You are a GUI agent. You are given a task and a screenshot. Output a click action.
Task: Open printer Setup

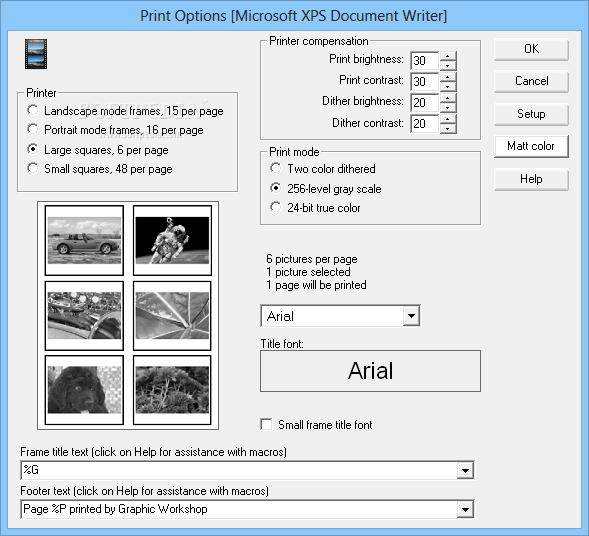coord(531,114)
